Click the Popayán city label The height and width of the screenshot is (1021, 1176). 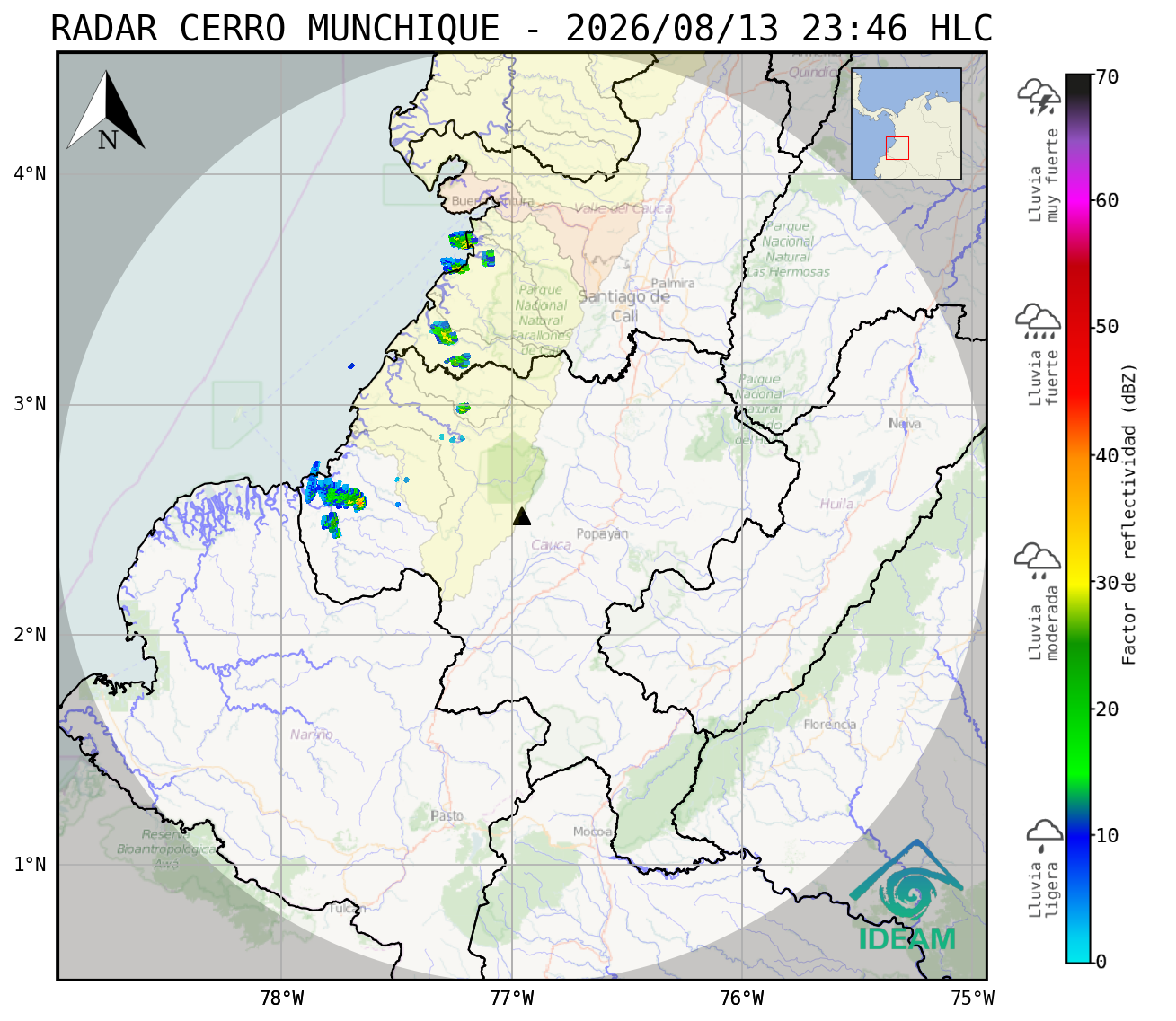602,534
